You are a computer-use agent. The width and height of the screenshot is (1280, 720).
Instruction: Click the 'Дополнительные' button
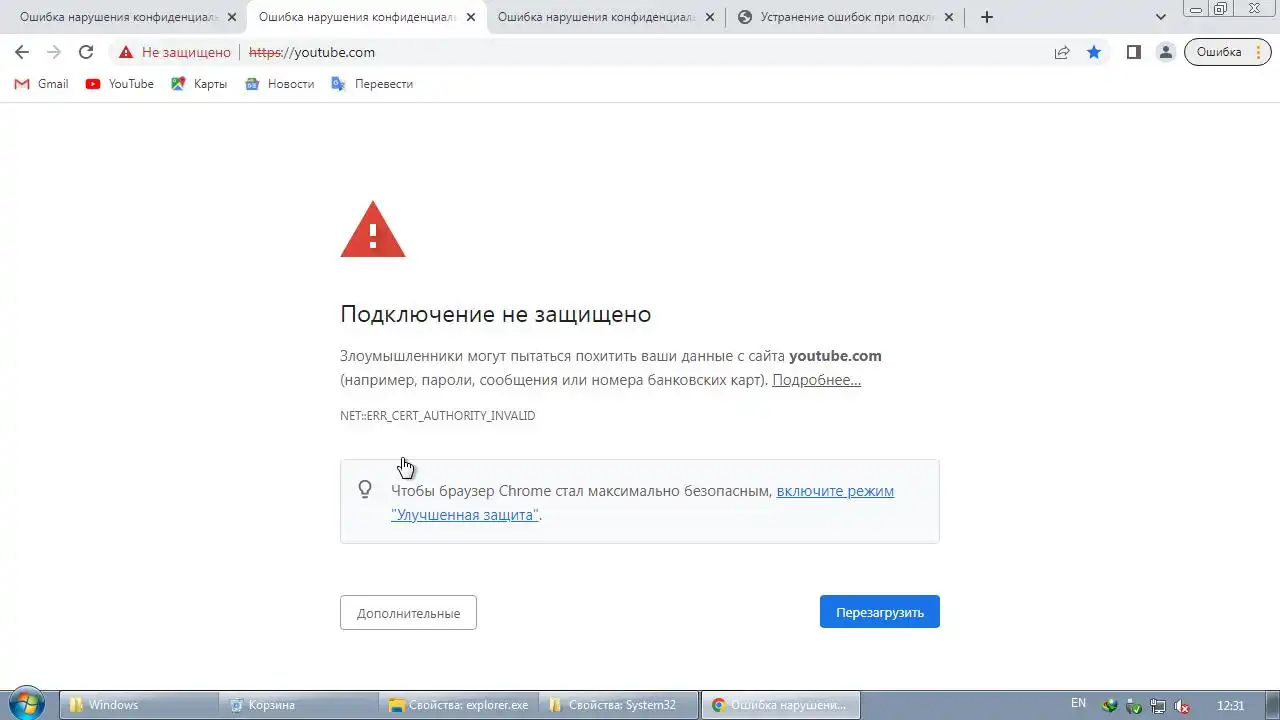[408, 613]
